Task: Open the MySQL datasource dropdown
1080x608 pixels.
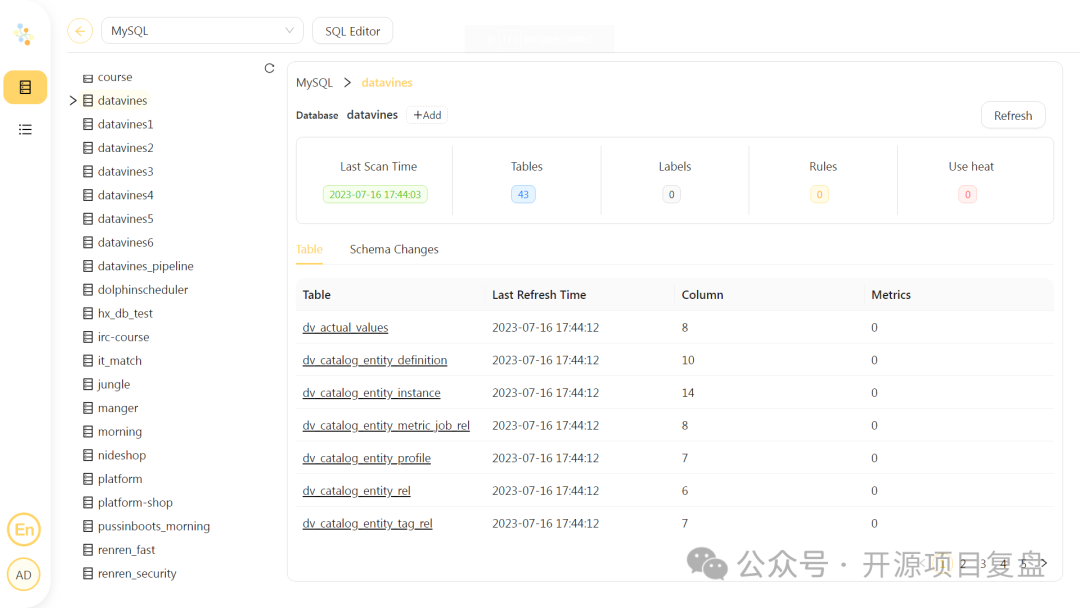Action: point(202,31)
